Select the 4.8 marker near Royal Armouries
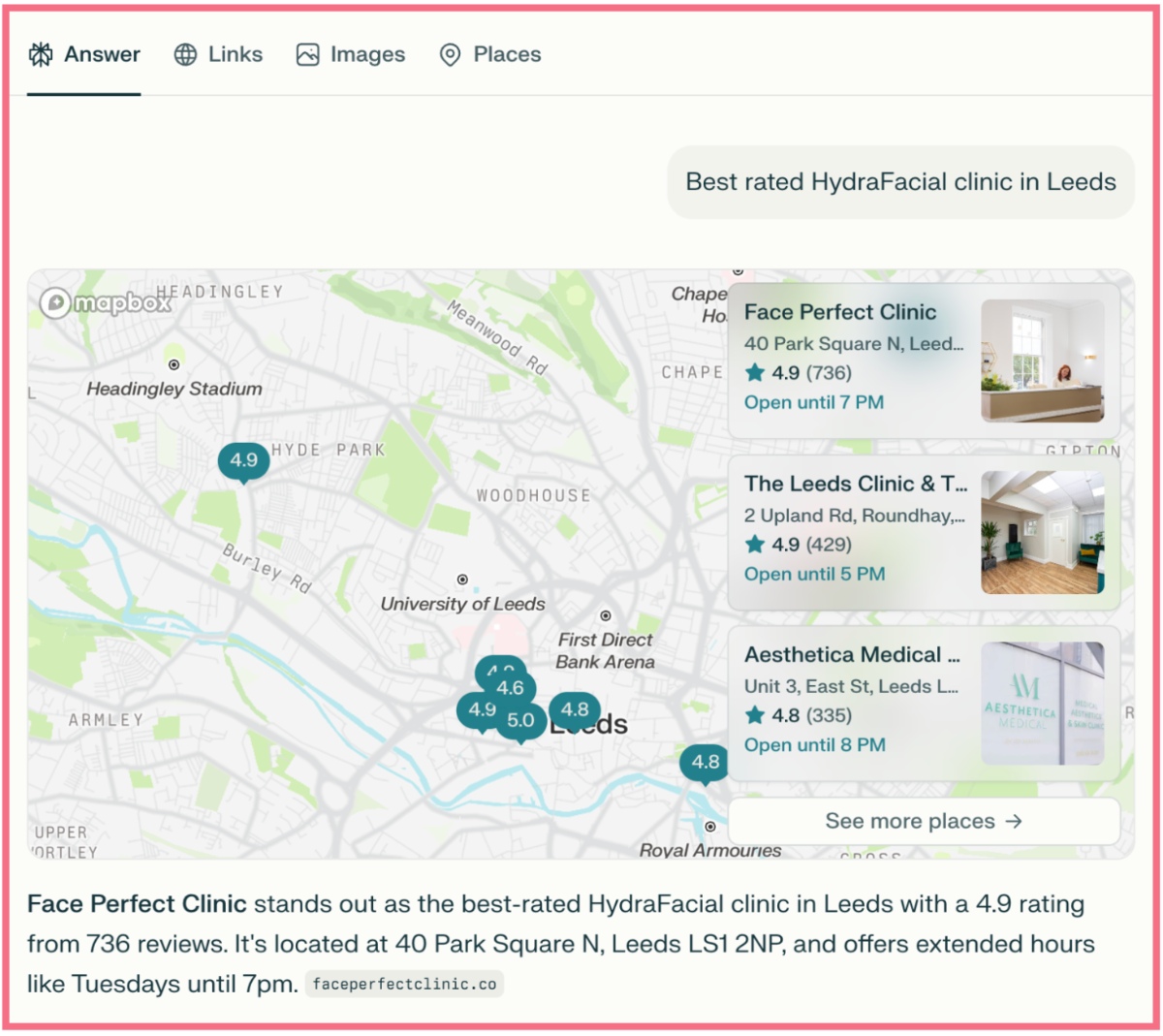The image size is (1163, 1036). click(705, 763)
